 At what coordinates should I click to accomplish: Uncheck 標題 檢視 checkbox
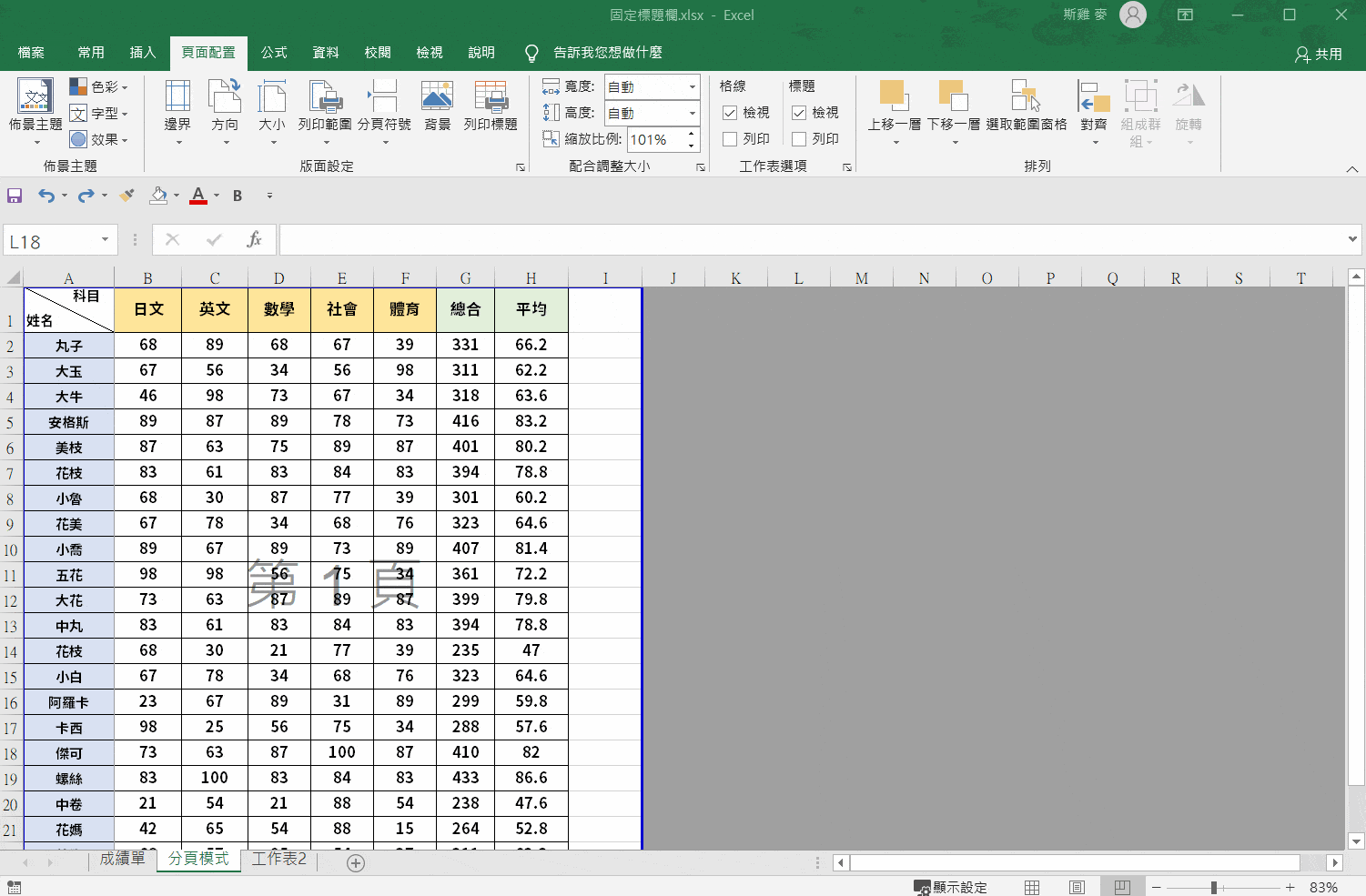[x=800, y=112]
